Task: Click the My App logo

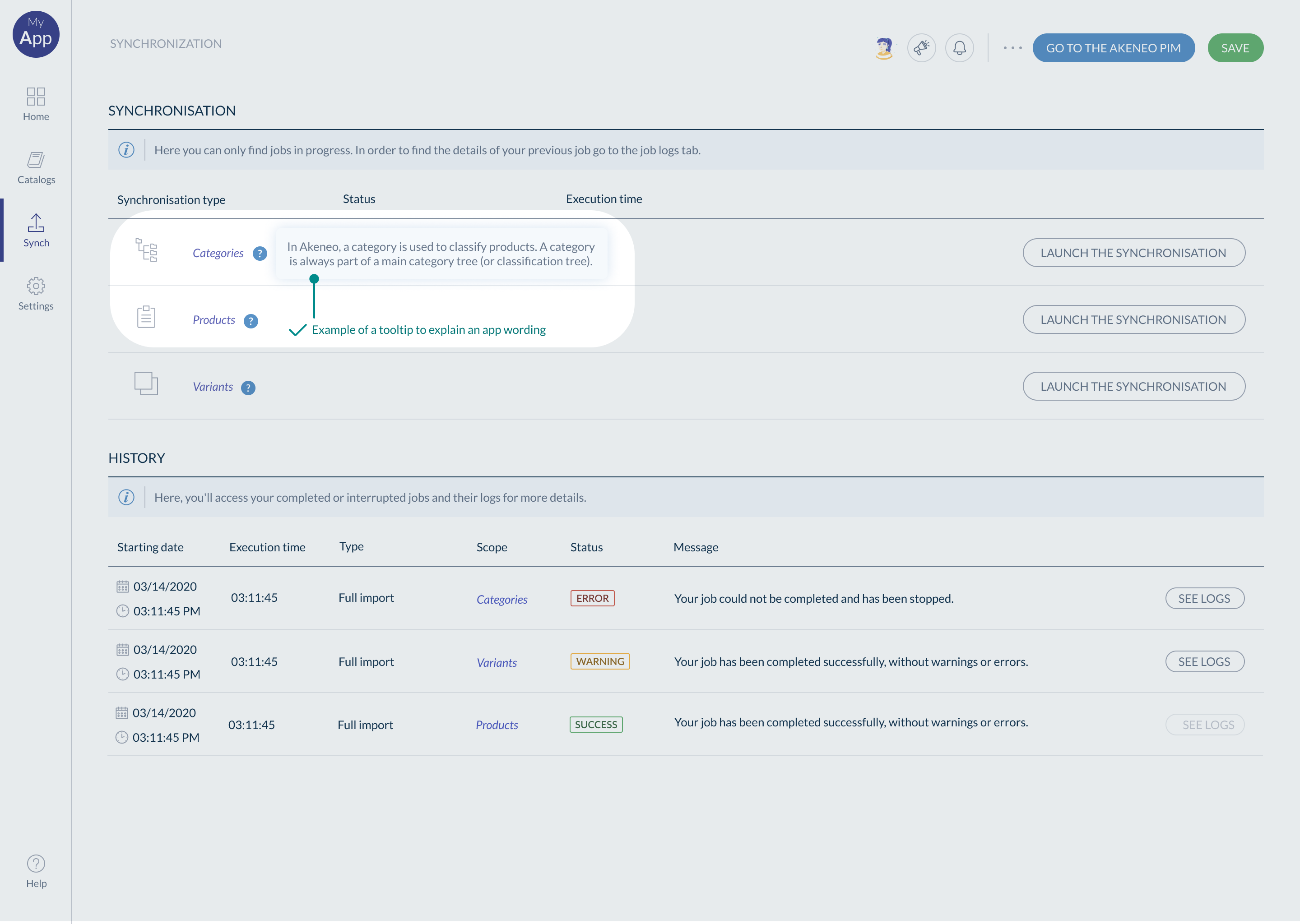Action: [36, 34]
